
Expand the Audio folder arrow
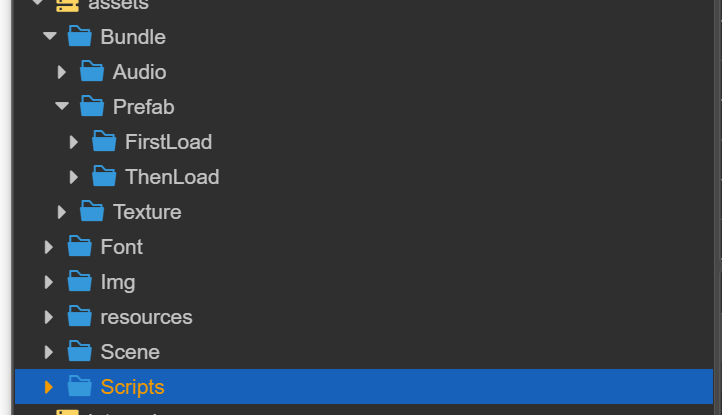62,72
